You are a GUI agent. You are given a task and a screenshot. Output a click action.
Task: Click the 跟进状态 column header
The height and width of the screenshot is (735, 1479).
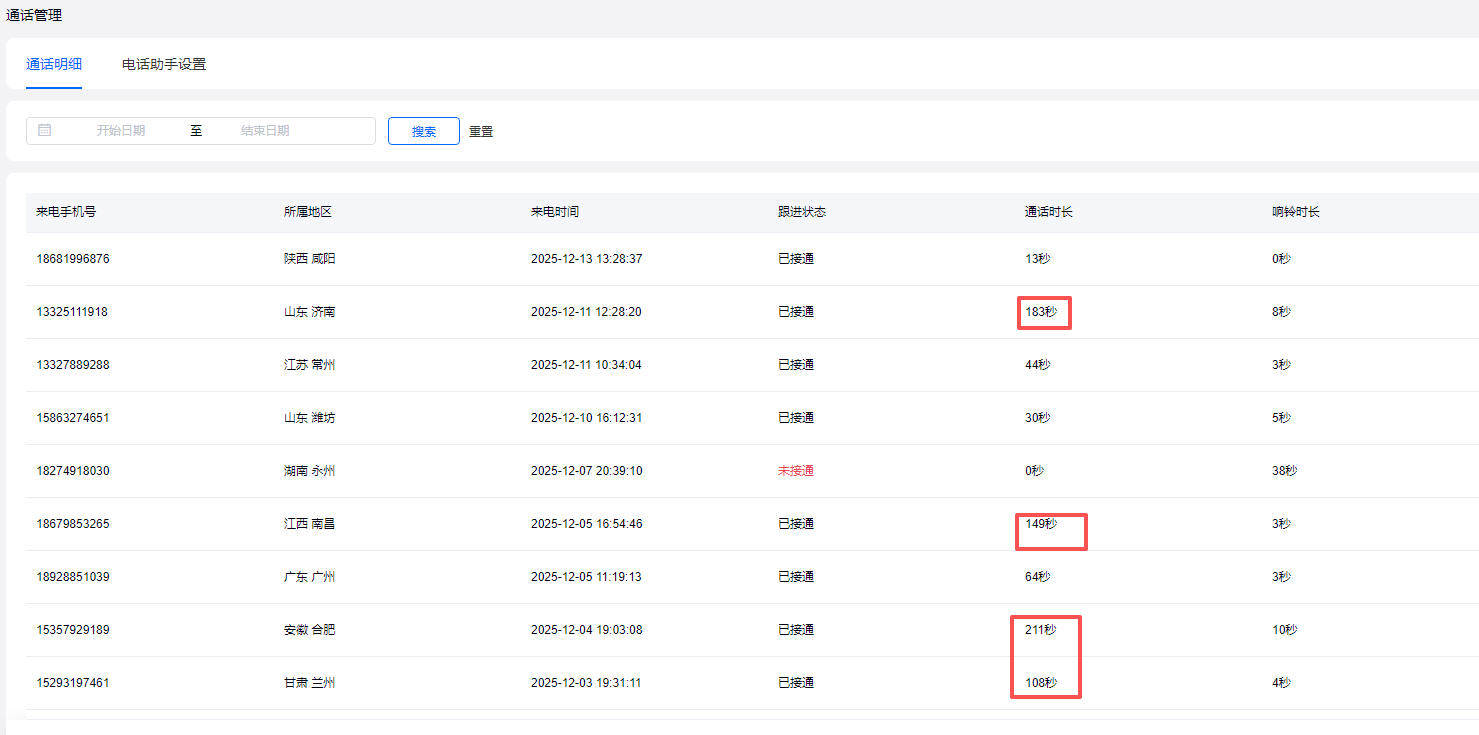[802, 212]
